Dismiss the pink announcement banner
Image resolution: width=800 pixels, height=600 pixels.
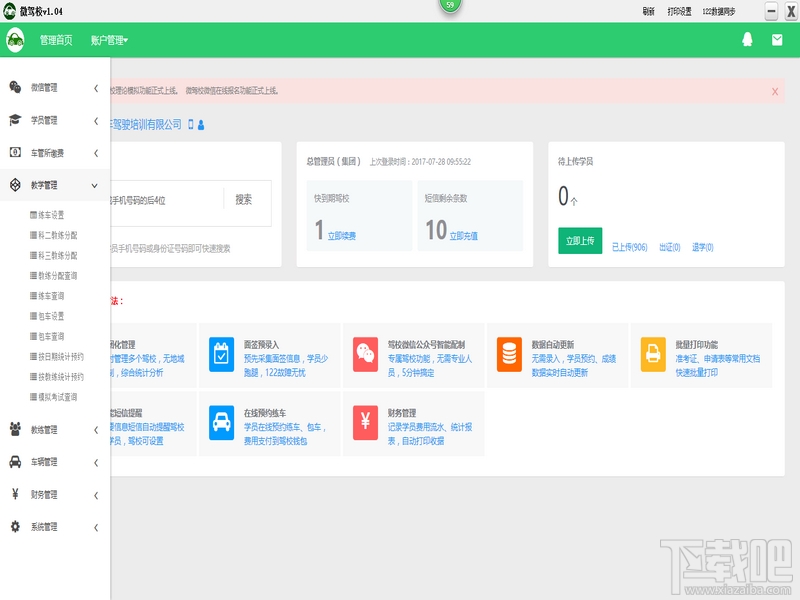775,92
